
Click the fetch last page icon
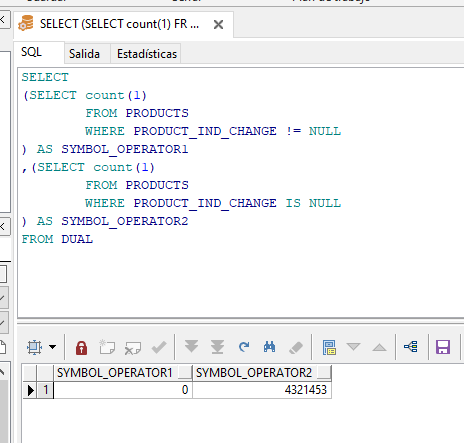[217, 347]
